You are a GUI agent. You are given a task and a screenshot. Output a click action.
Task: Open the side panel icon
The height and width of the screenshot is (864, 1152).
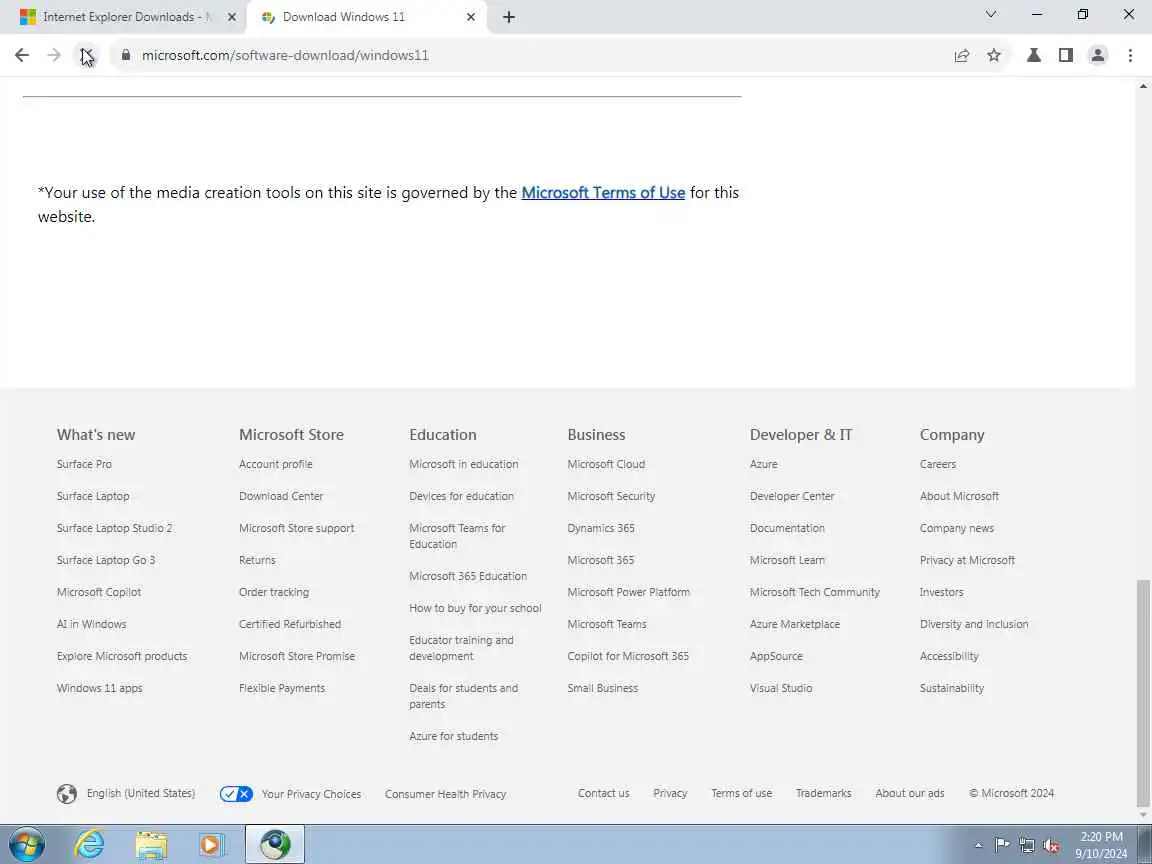[x=1065, y=55]
